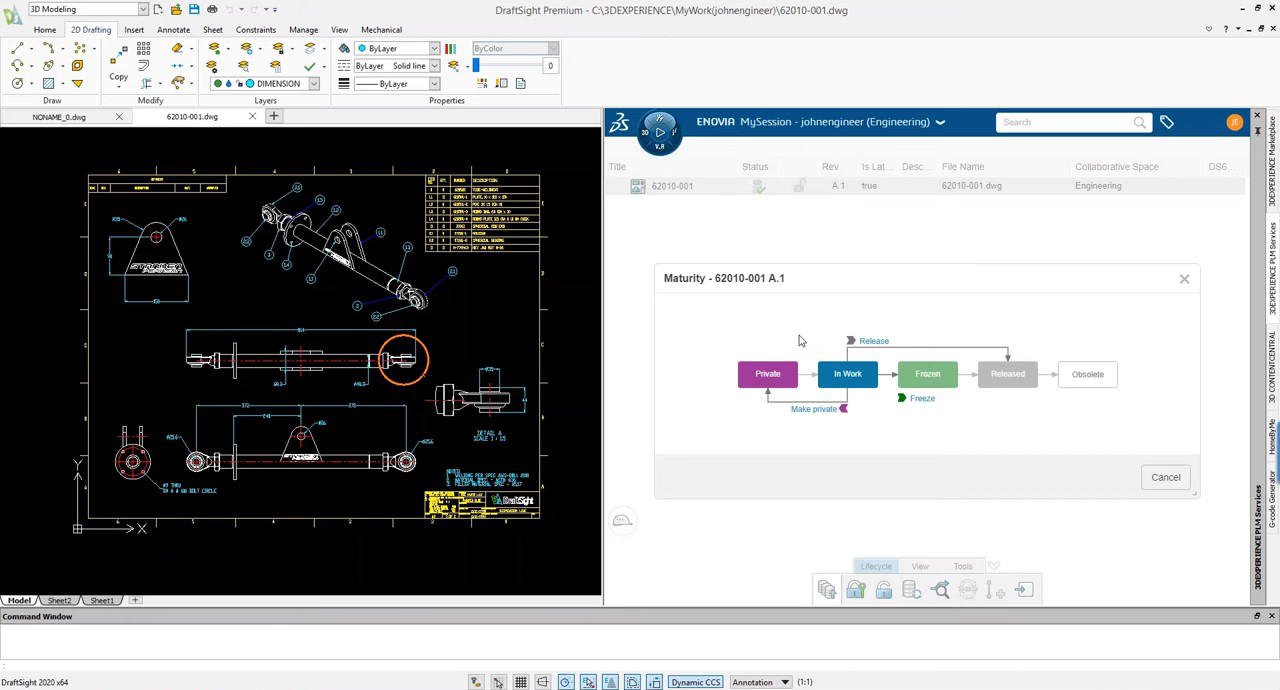This screenshot has height=690, width=1280.
Task: Open the Annotation scale dropdown
Action: coord(785,682)
